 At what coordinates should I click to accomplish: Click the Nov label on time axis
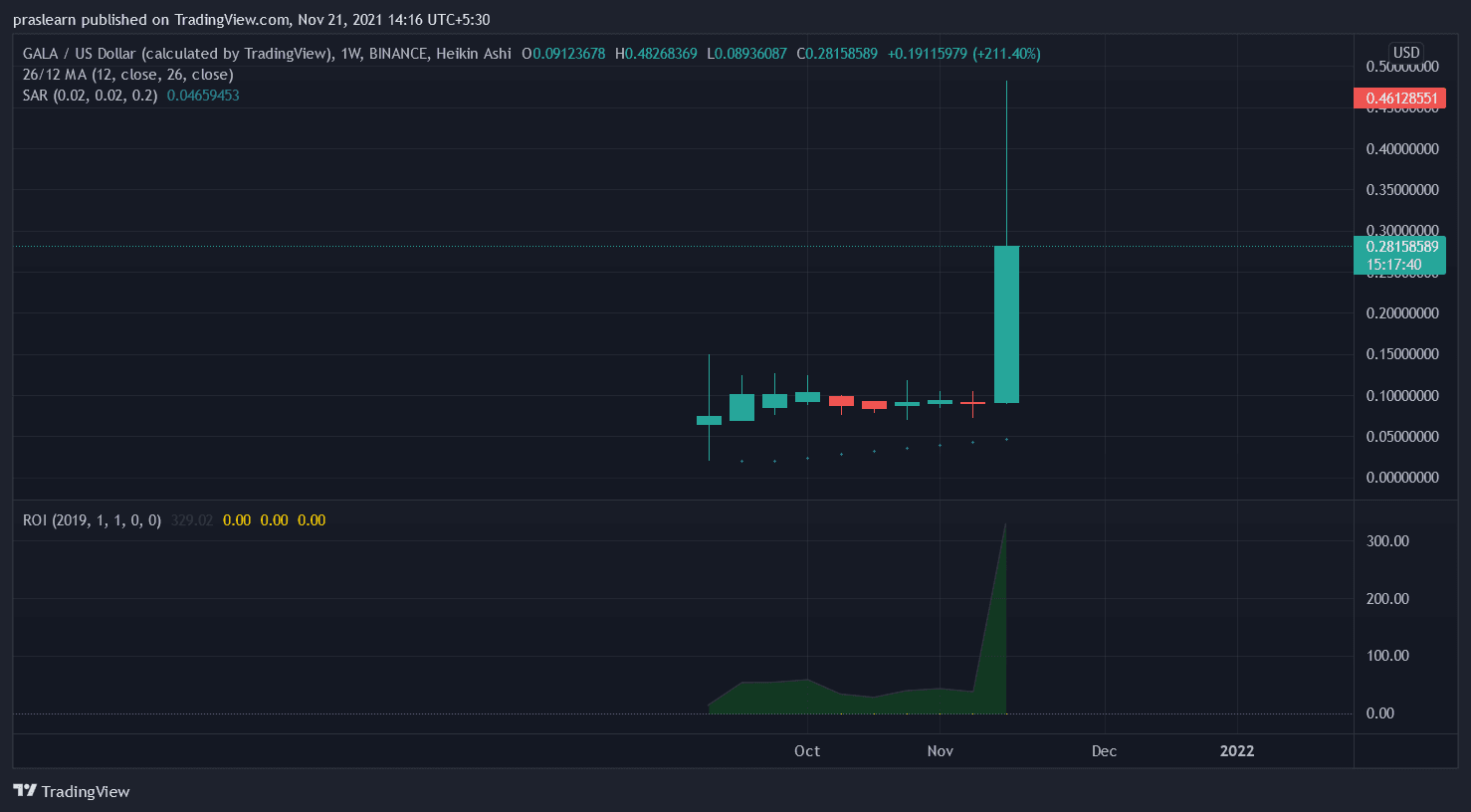tap(940, 751)
